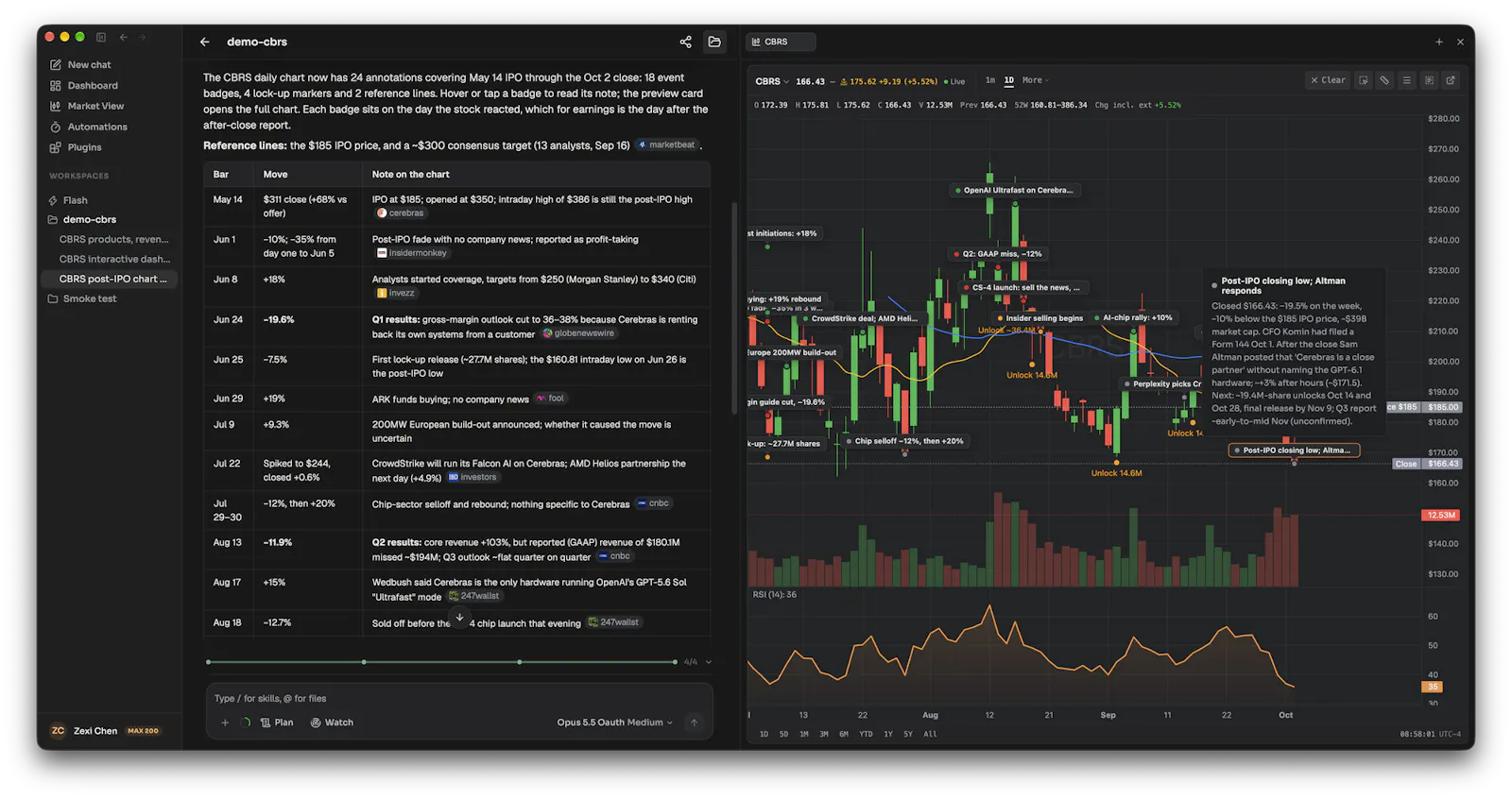Screen dimensions: 1512x799
Task: Open Market View in the sidebar
Action: click(87, 107)
